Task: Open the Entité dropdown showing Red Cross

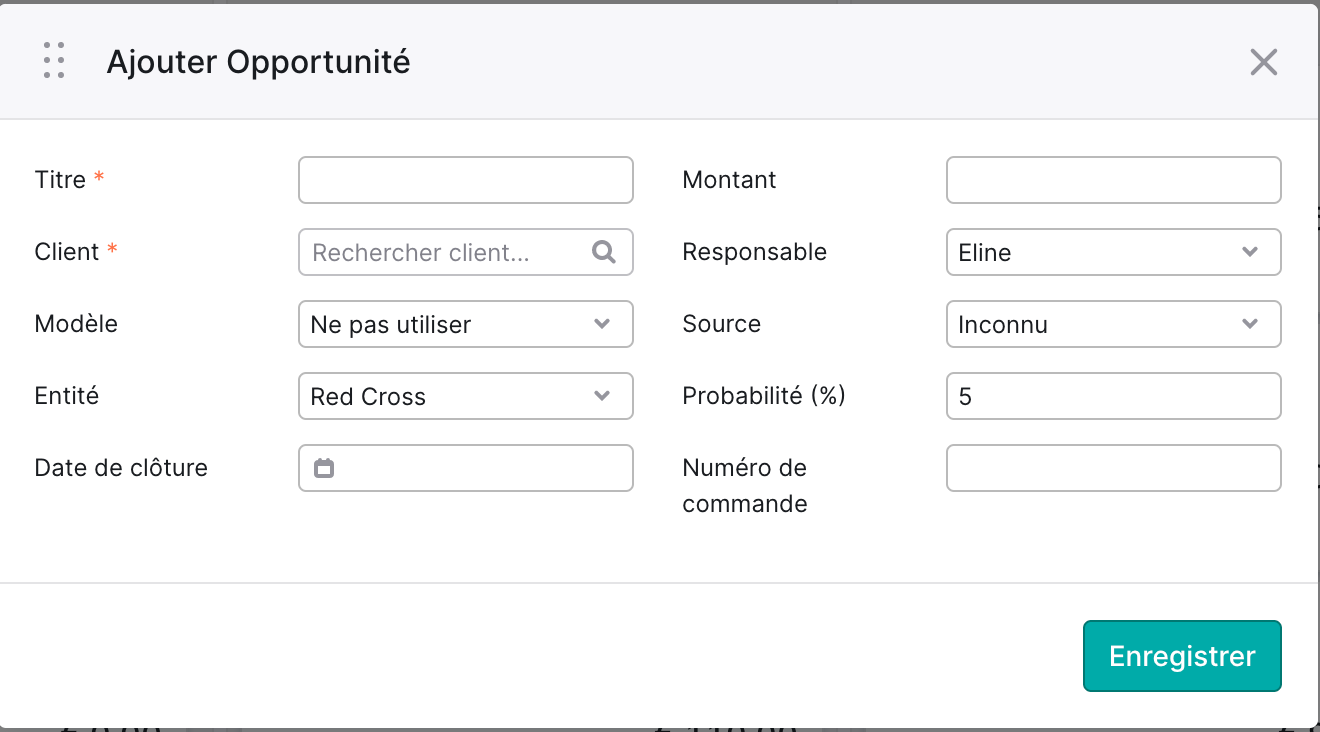Action: (466, 396)
